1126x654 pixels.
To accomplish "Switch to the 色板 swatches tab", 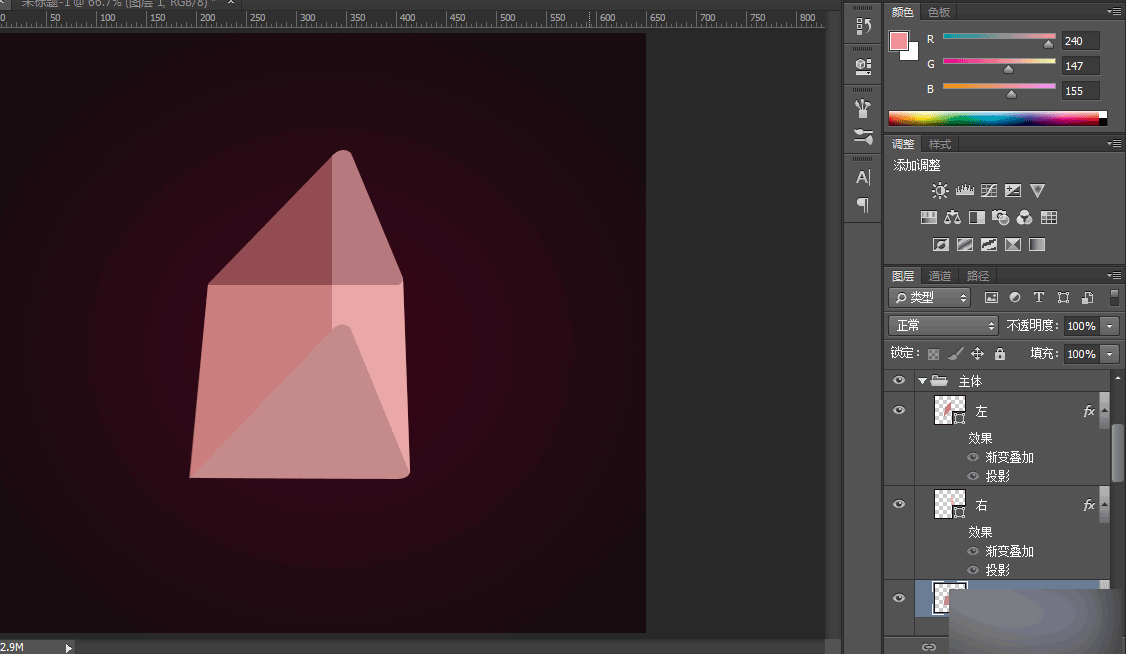I will tap(939, 11).
